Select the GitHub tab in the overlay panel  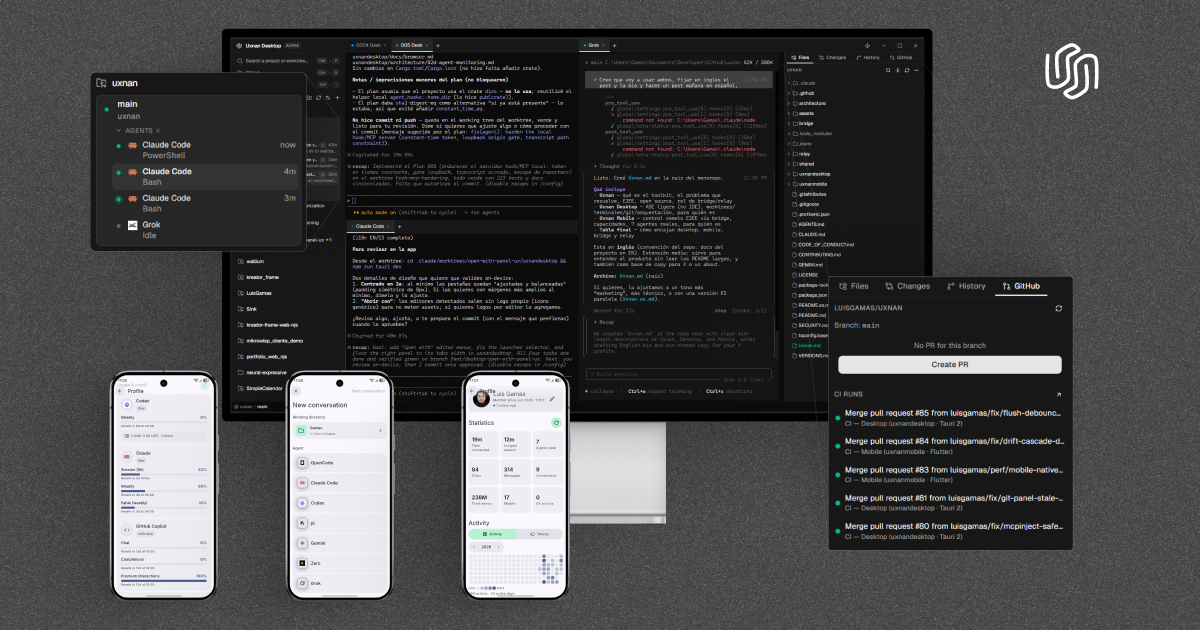[1022, 286]
